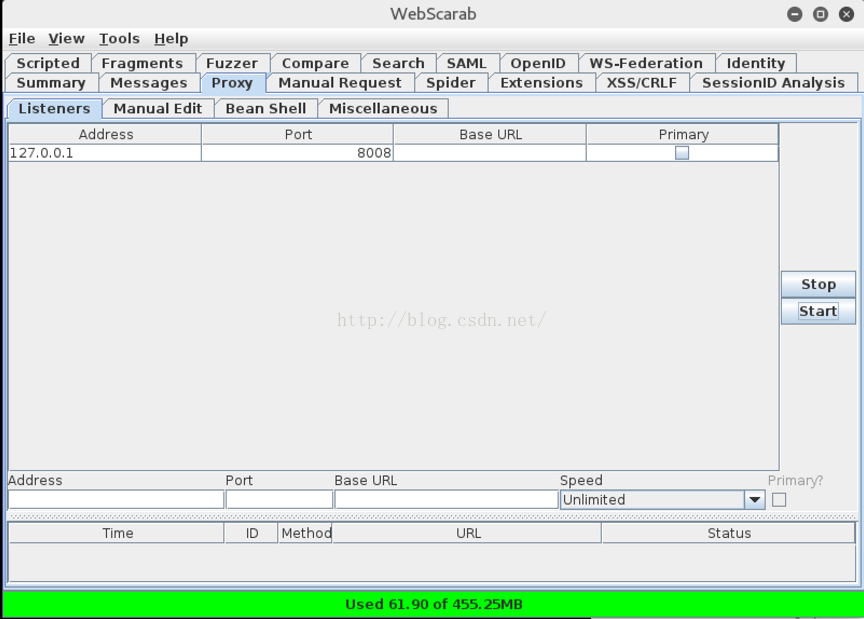Open the Extensions tab
This screenshot has width=864, height=619.
pyautogui.click(x=542, y=83)
